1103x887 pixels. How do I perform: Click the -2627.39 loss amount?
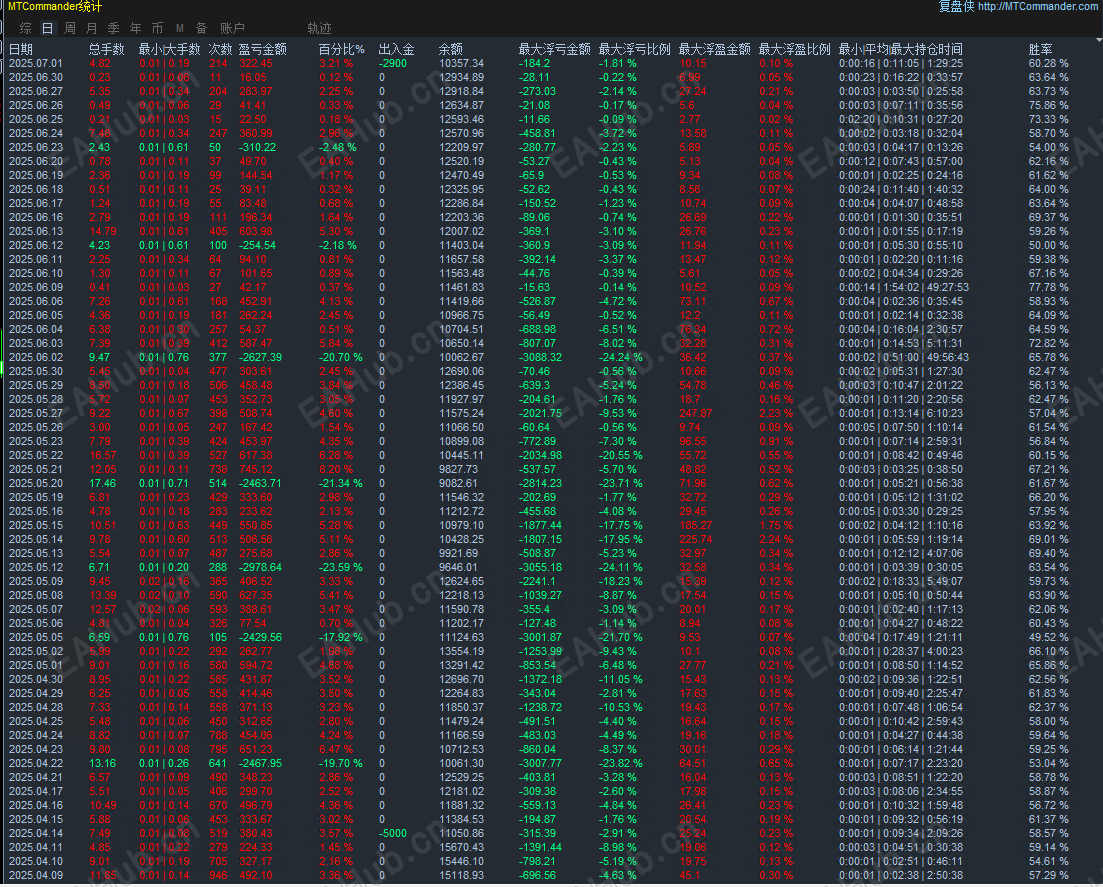click(x=260, y=357)
